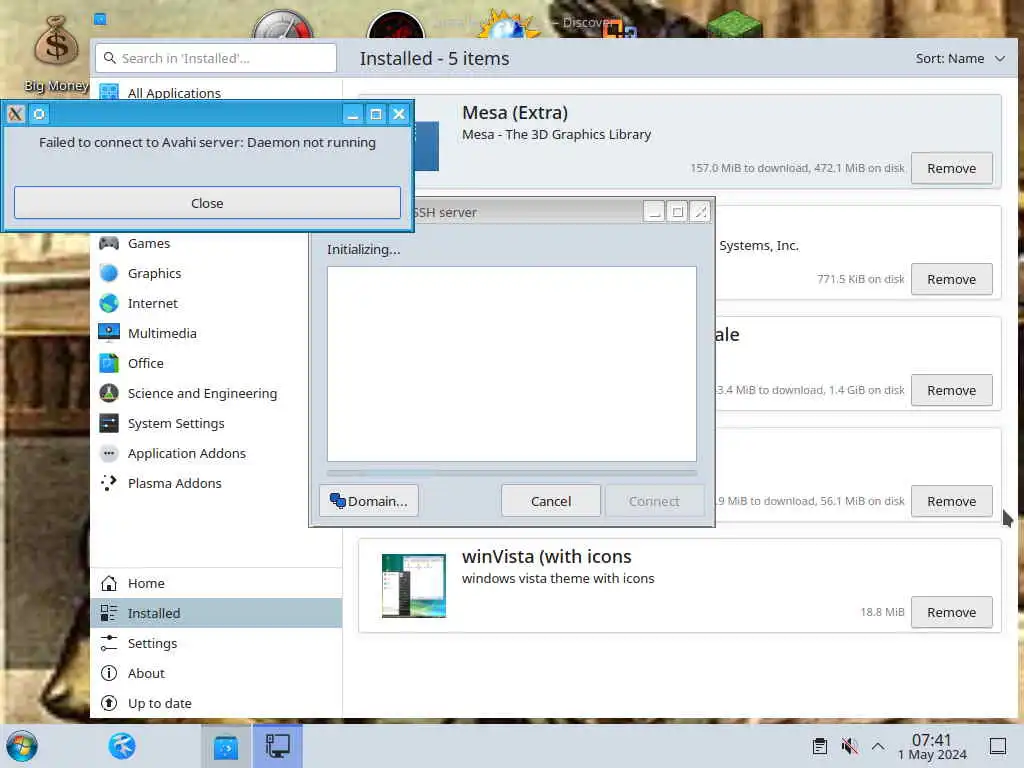The height and width of the screenshot is (768, 1024).
Task: Click the Graphics blue sphere icon
Action: [108, 273]
